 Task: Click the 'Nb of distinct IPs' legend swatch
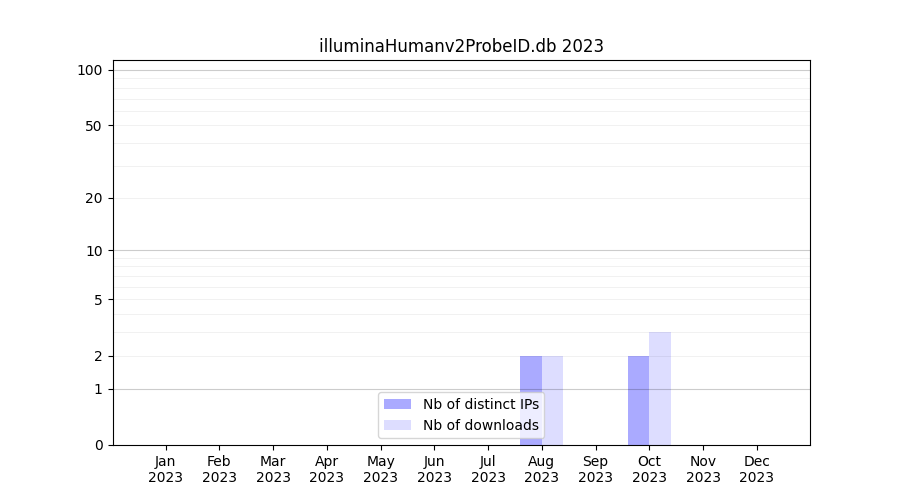pos(397,404)
